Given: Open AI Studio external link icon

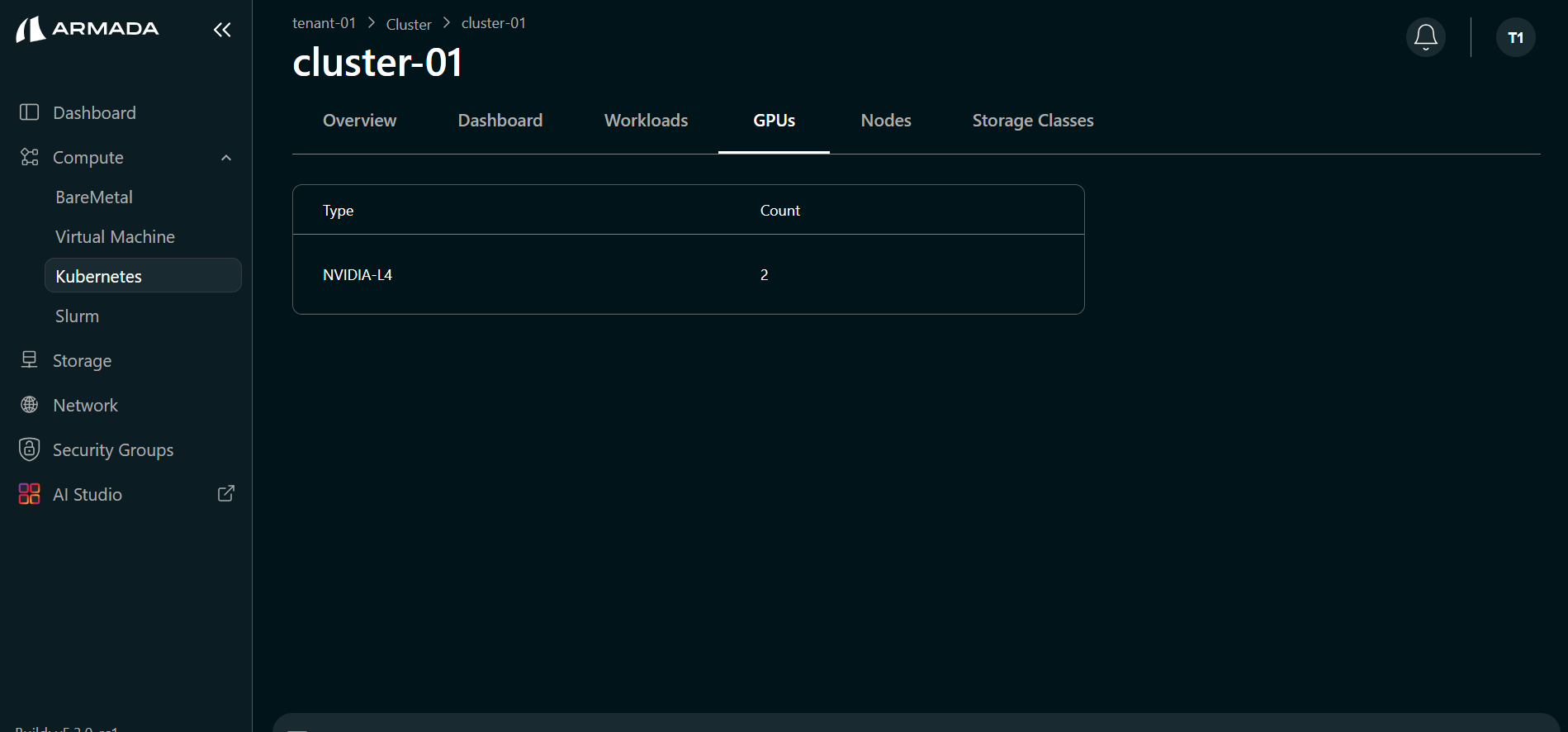Looking at the screenshot, I should pyautogui.click(x=226, y=493).
